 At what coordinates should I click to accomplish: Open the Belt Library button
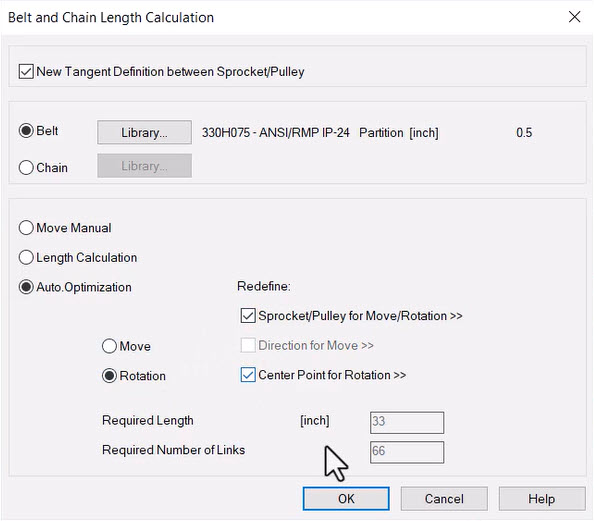tap(144, 133)
